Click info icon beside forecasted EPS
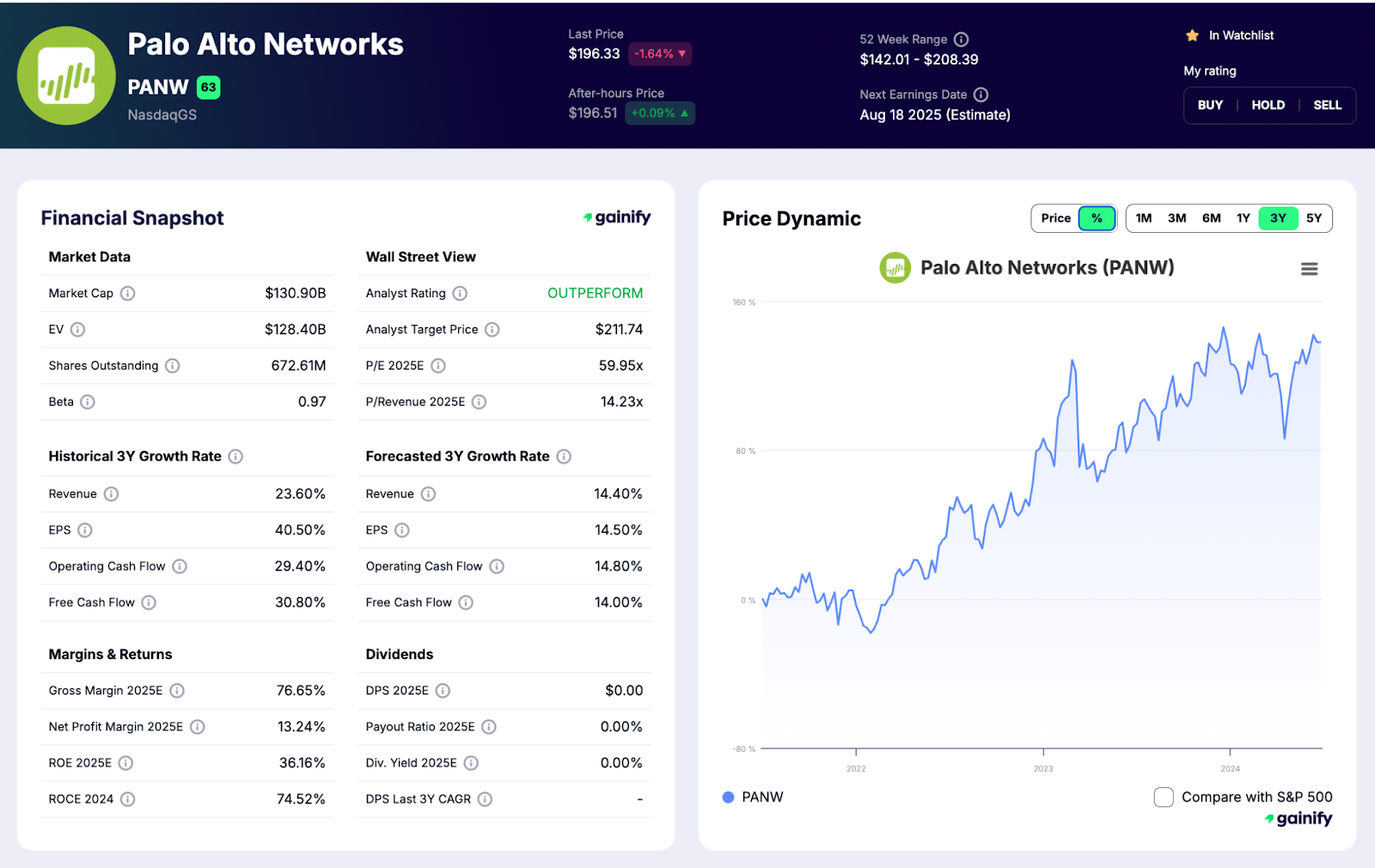This screenshot has width=1375, height=868. 401,530
